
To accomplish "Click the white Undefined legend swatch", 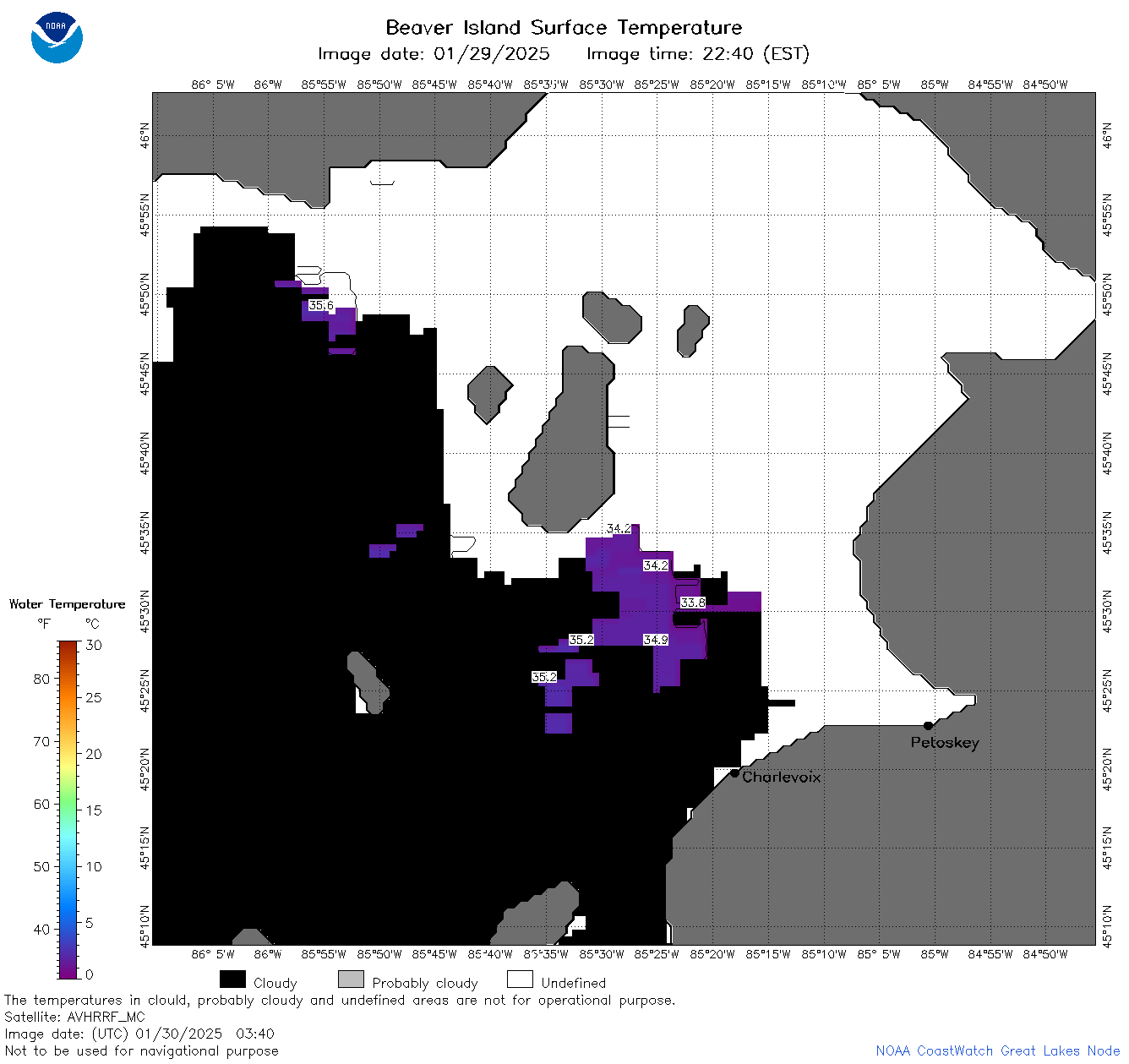I will click(x=520, y=979).
